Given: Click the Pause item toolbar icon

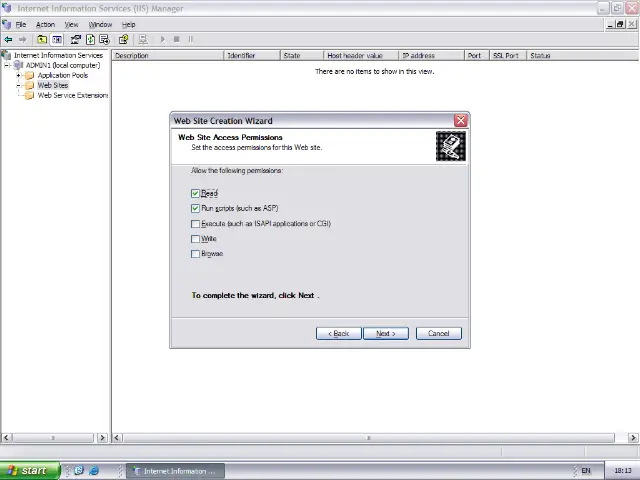Looking at the screenshot, I should click(191, 40).
